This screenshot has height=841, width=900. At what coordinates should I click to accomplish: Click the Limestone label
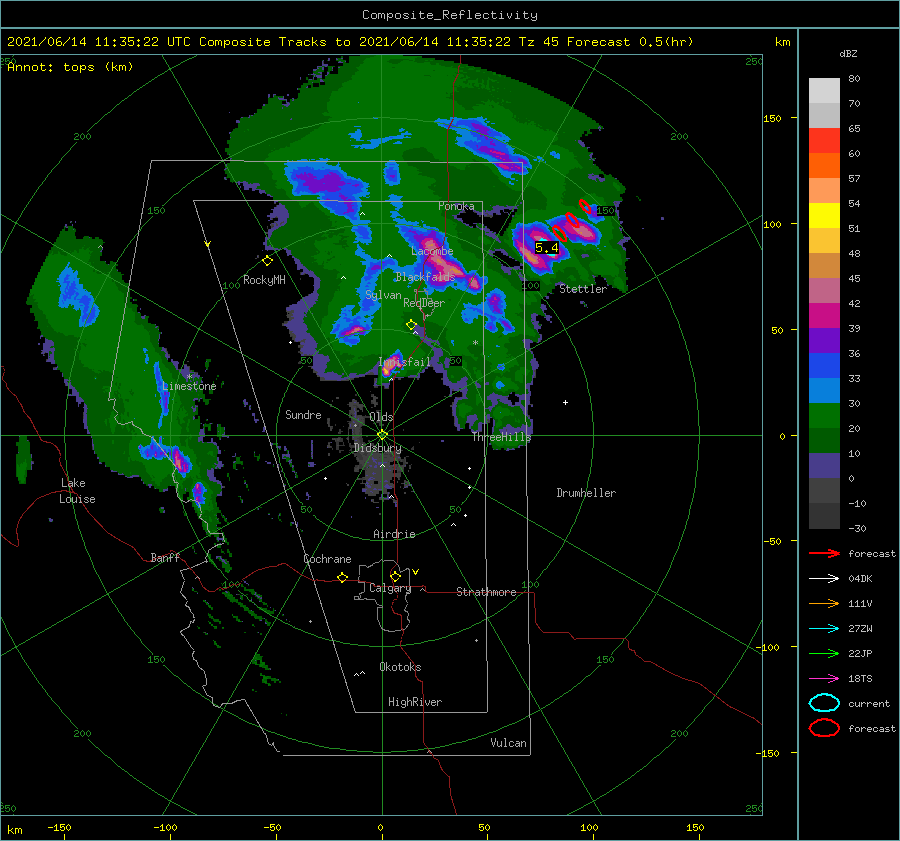click(189, 386)
